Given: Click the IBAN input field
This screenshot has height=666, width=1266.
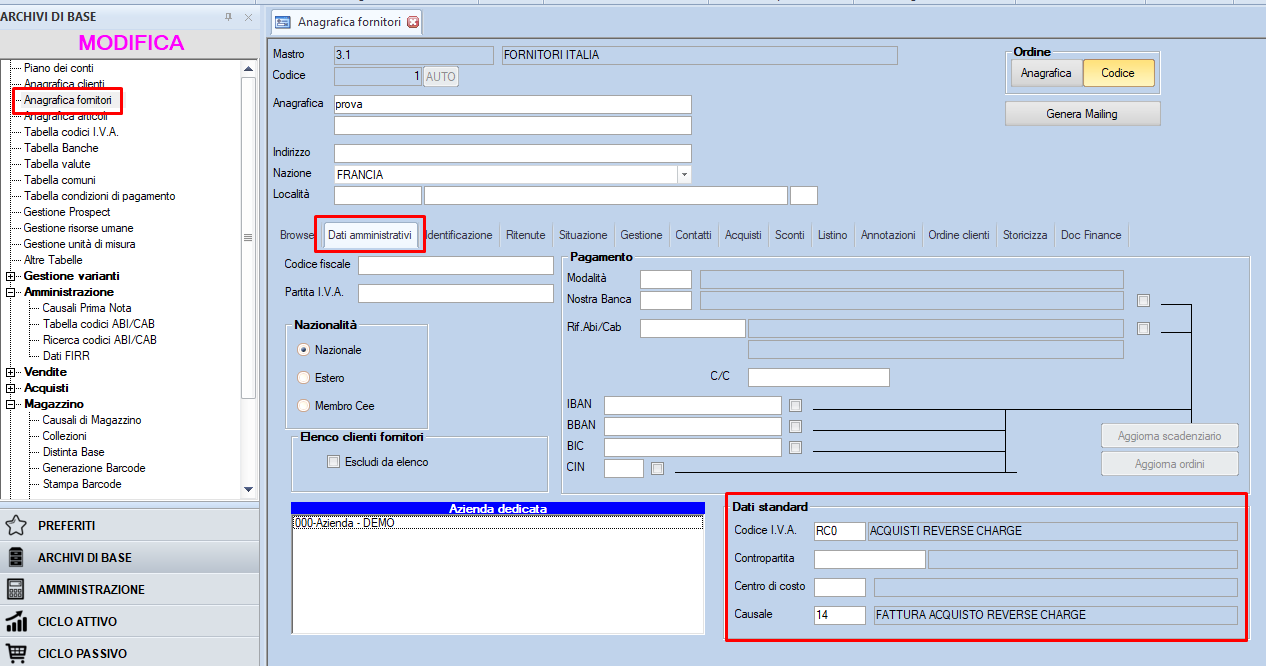Looking at the screenshot, I should (x=692, y=405).
